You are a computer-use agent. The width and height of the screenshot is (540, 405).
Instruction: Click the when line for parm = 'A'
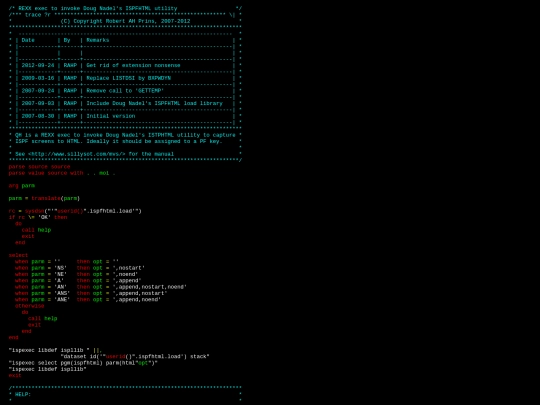[x=78, y=280]
